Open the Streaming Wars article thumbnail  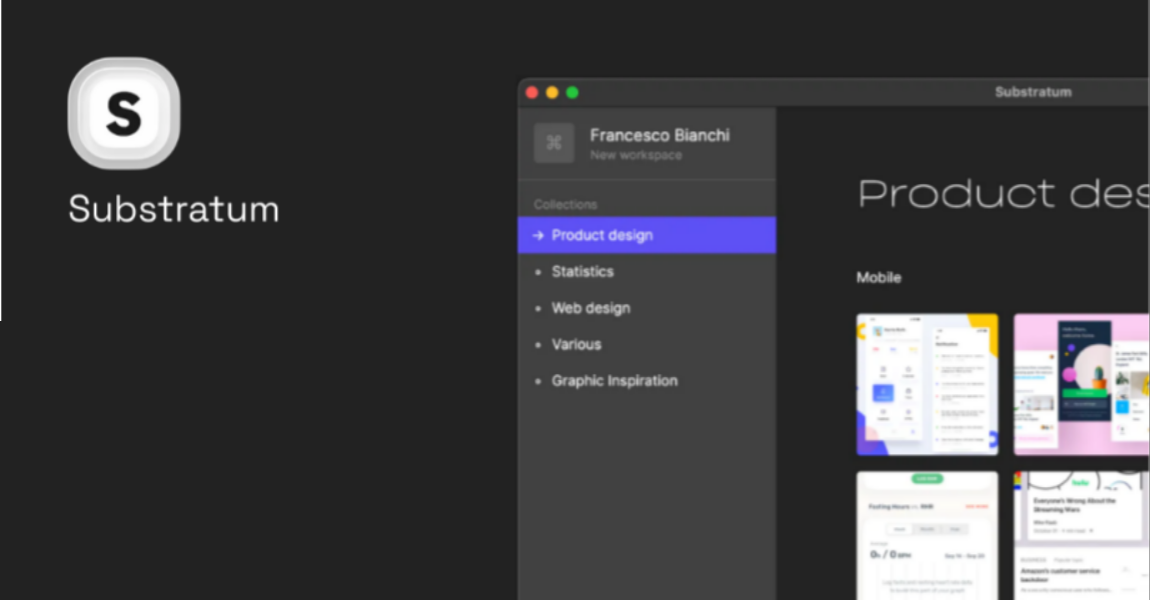[x=1081, y=535]
